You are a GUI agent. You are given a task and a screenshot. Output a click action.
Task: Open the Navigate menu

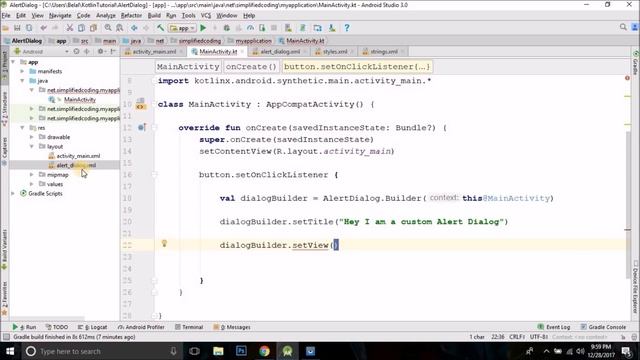click(60, 16)
